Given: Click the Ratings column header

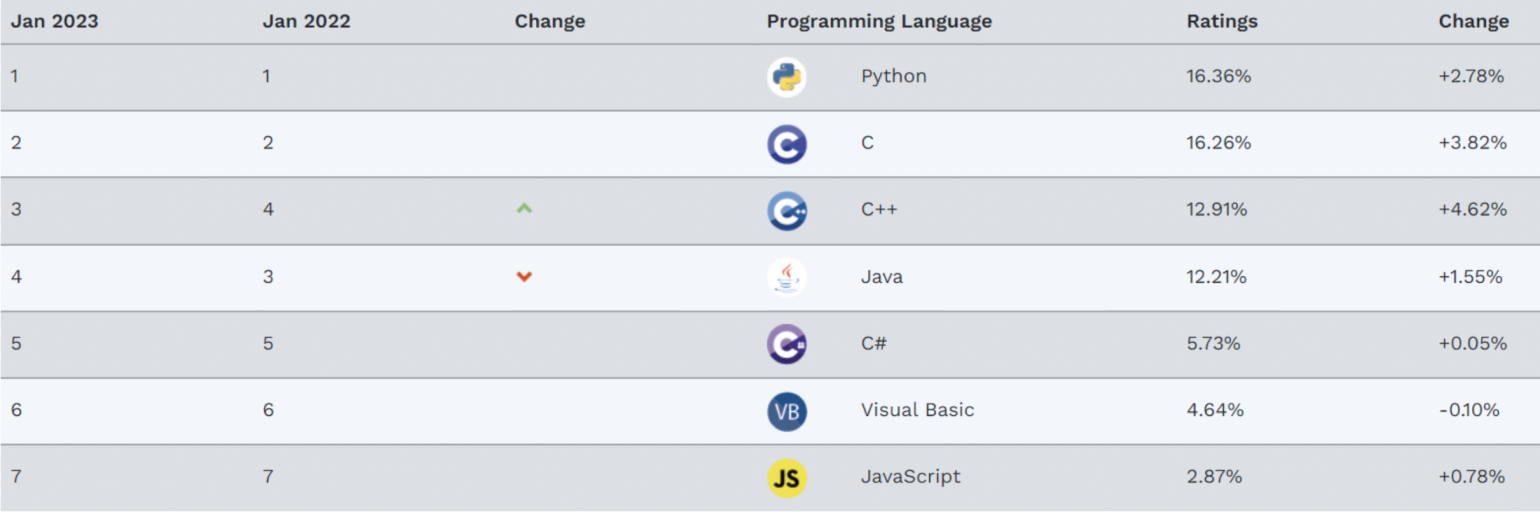Looking at the screenshot, I should [1222, 21].
